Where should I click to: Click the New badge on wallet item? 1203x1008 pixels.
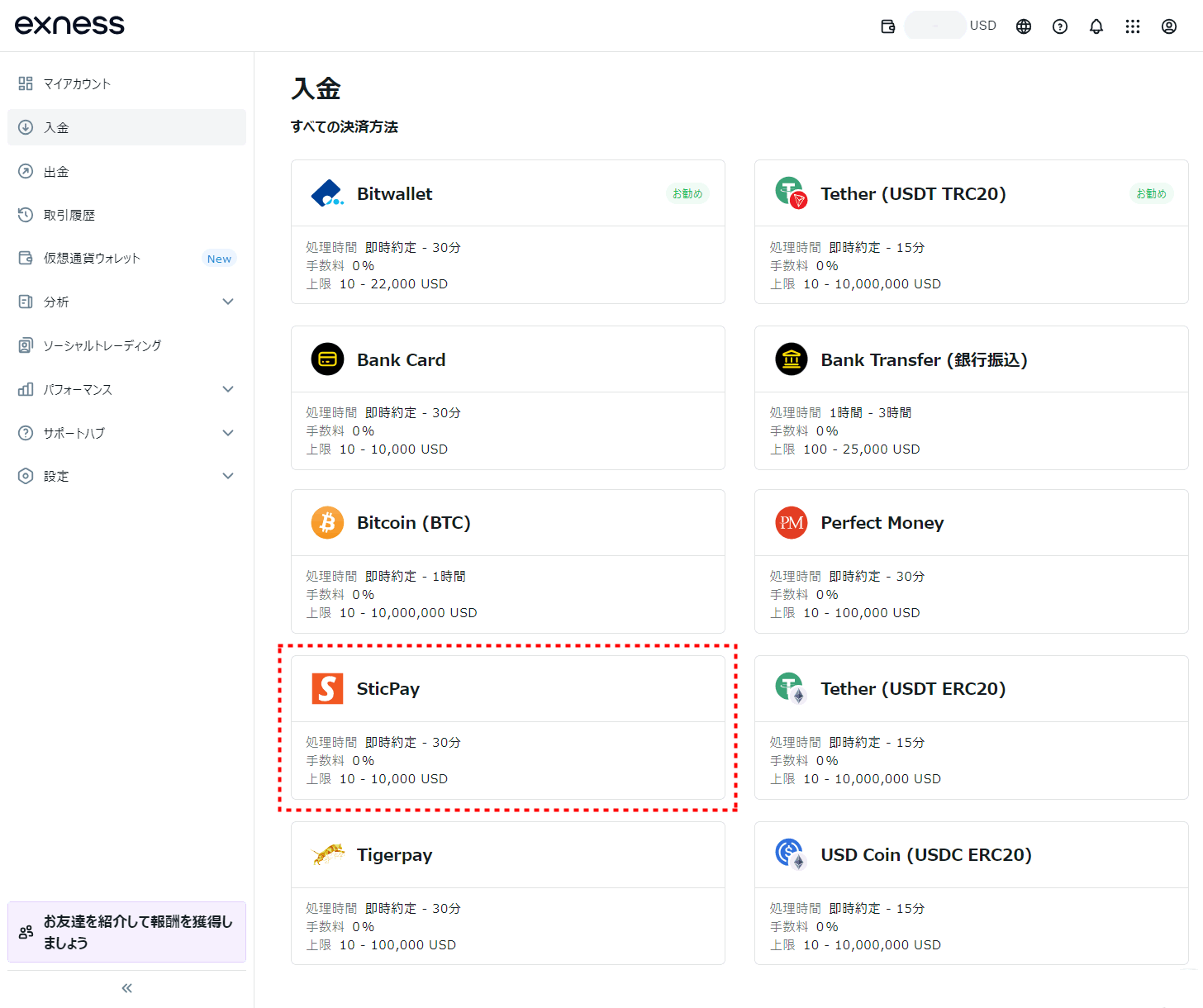point(219,259)
